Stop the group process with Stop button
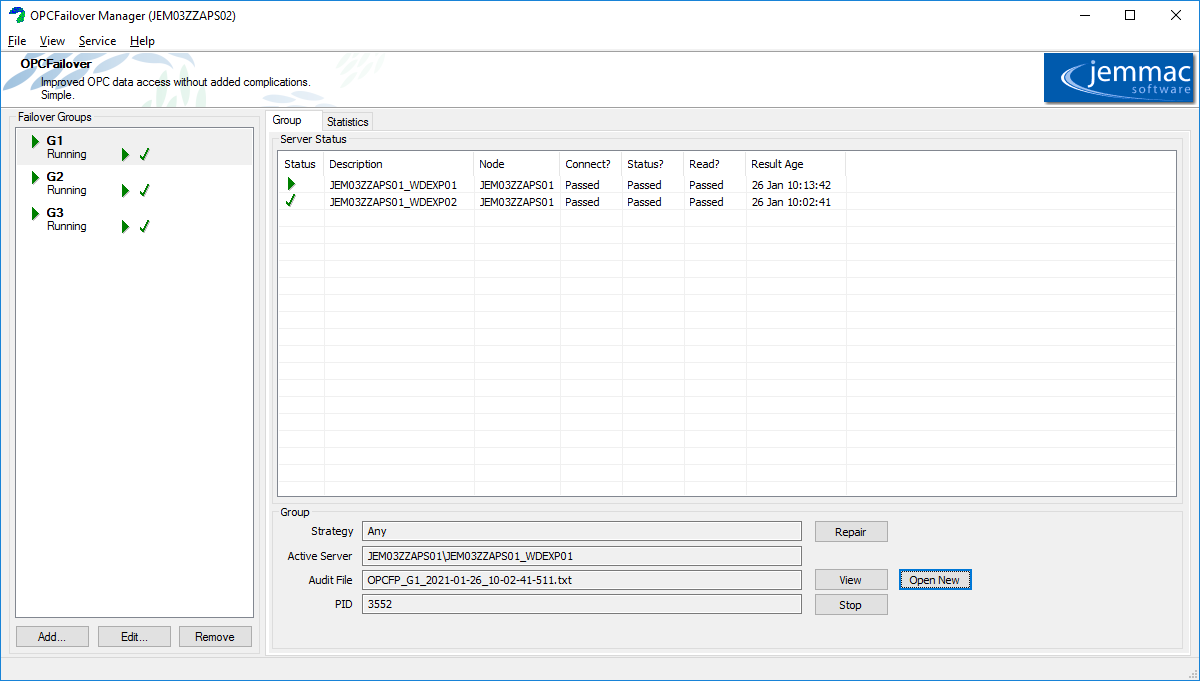Image resolution: width=1200 pixels, height=681 pixels. [x=850, y=605]
